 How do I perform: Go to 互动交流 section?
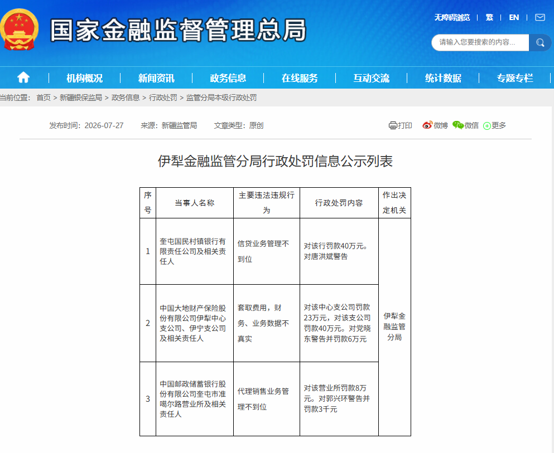(x=371, y=78)
